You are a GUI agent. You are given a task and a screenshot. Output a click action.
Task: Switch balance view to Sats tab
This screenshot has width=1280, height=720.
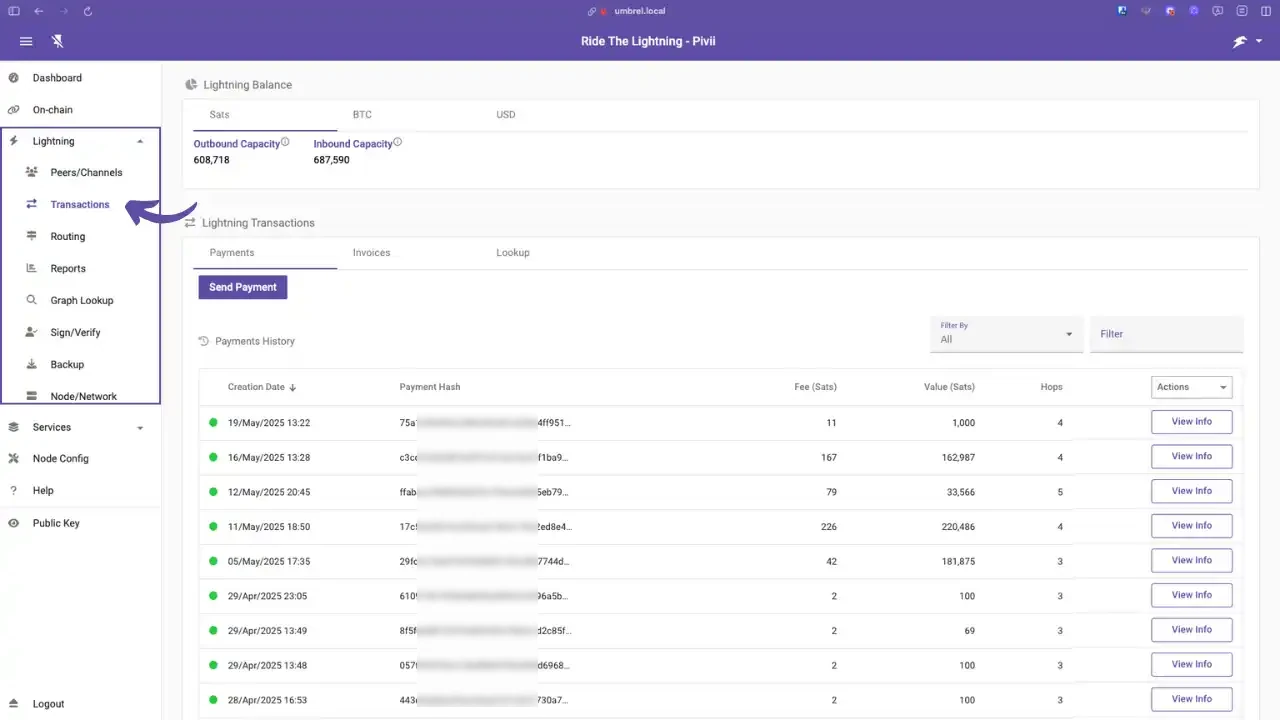[x=219, y=115]
